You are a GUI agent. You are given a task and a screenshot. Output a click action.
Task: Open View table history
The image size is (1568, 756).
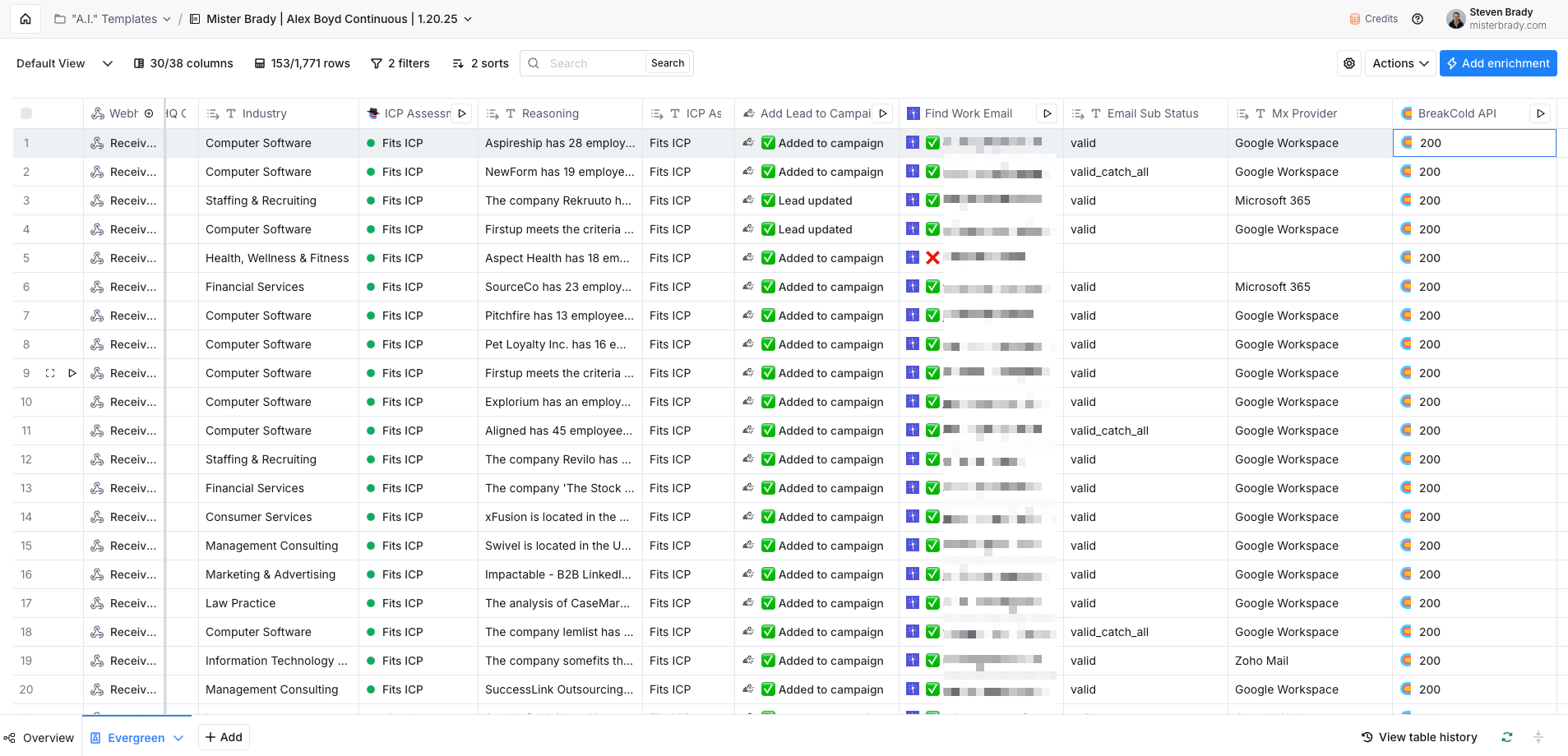pyautogui.click(x=1420, y=737)
